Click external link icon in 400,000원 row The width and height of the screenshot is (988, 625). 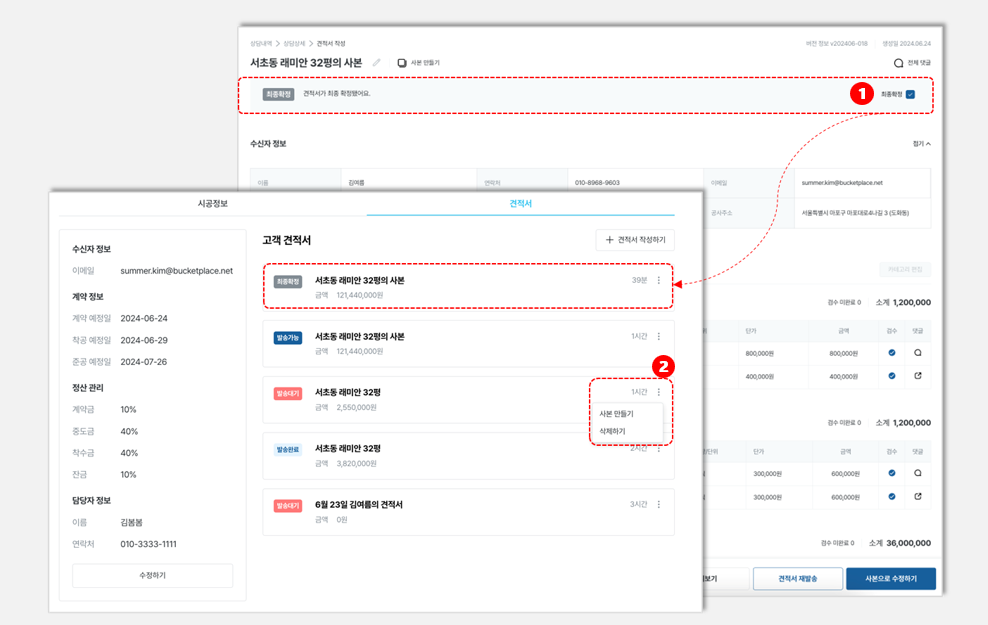click(x=917, y=376)
